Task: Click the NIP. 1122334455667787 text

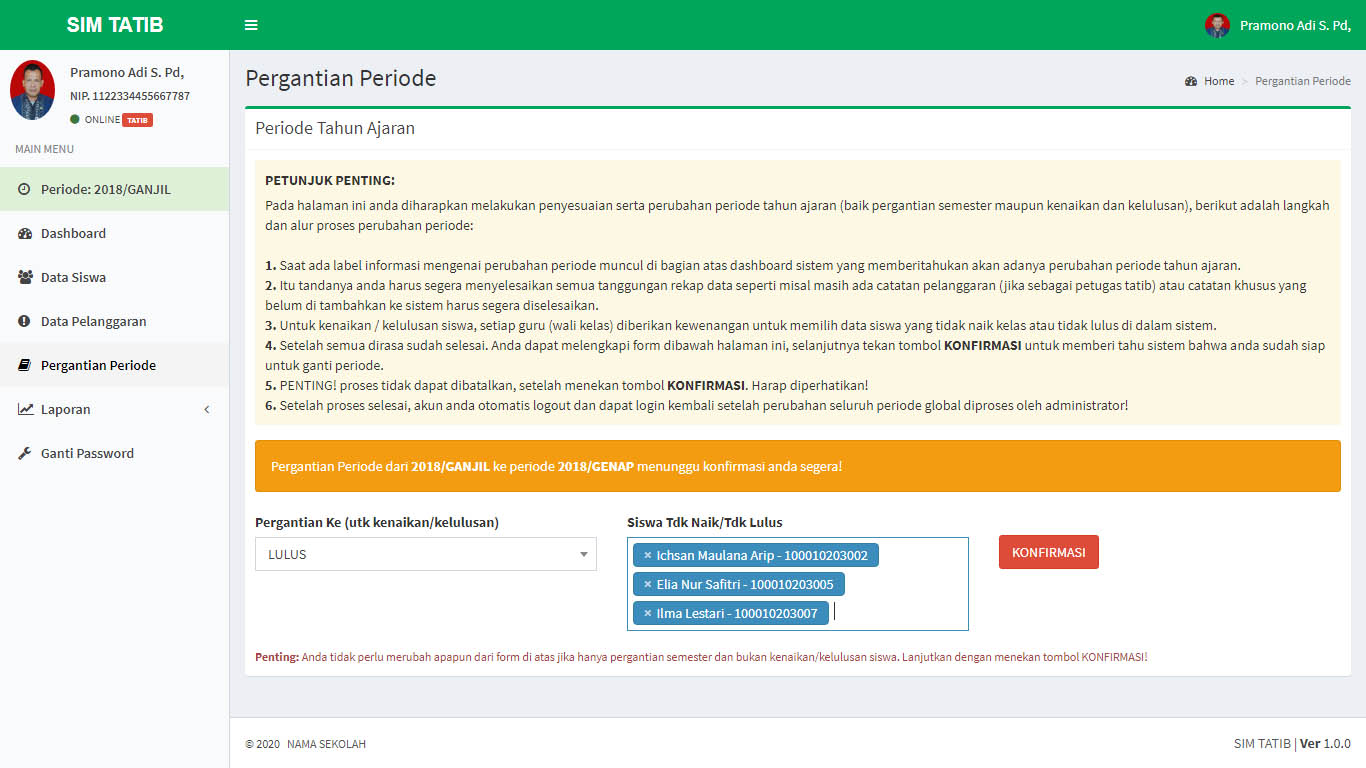Action: 130,96
